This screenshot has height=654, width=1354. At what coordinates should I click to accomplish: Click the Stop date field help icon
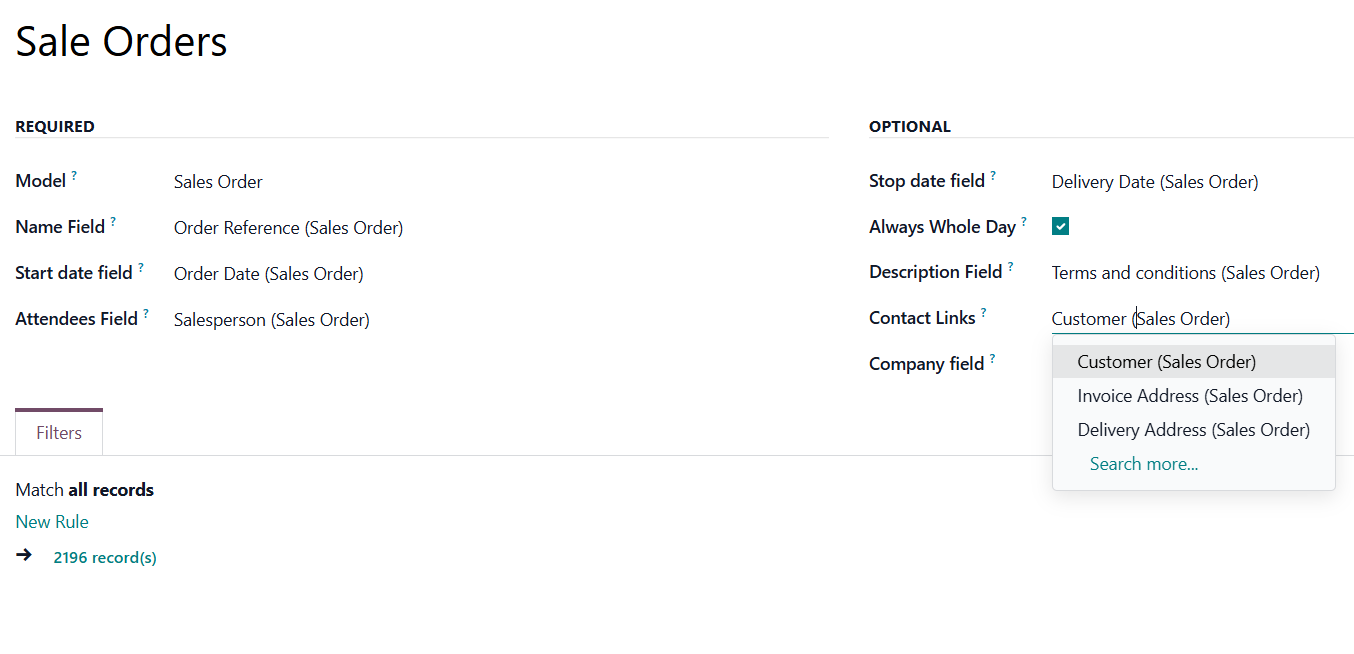993,176
